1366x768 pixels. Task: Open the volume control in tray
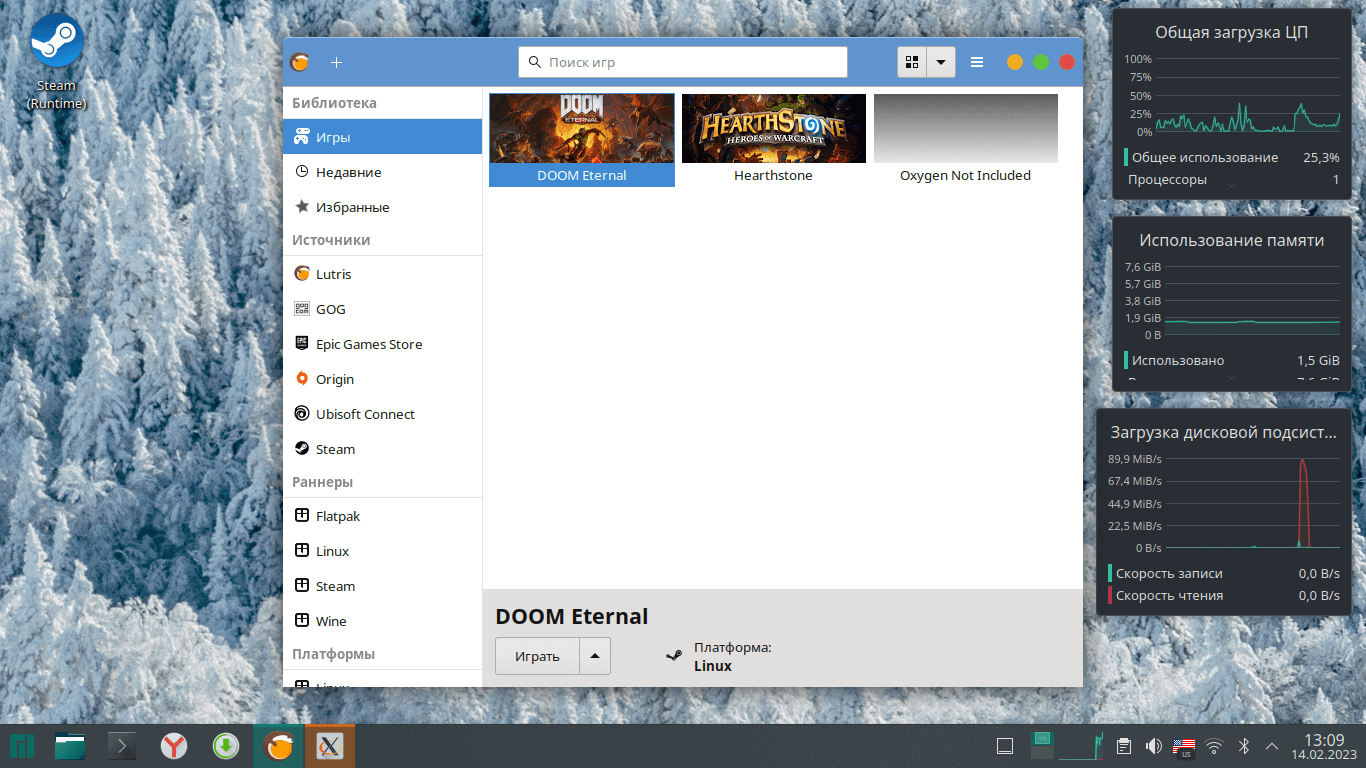pos(1153,746)
